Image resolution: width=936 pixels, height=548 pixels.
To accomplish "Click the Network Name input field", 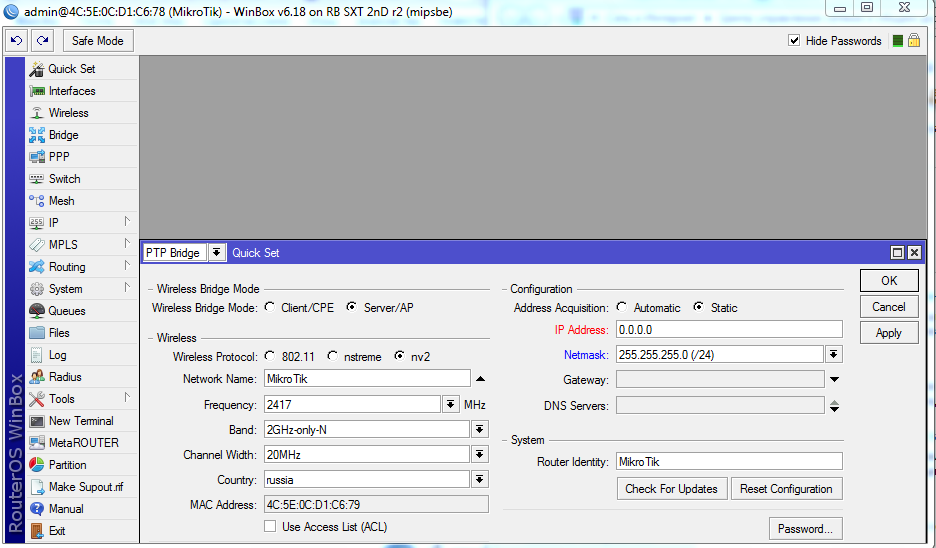I will point(367,379).
